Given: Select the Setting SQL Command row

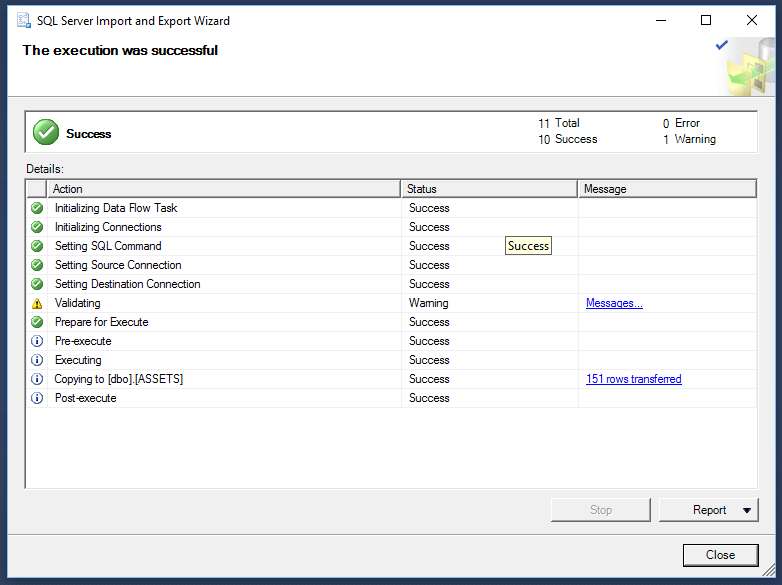Looking at the screenshot, I should pyautogui.click(x=391, y=246).
